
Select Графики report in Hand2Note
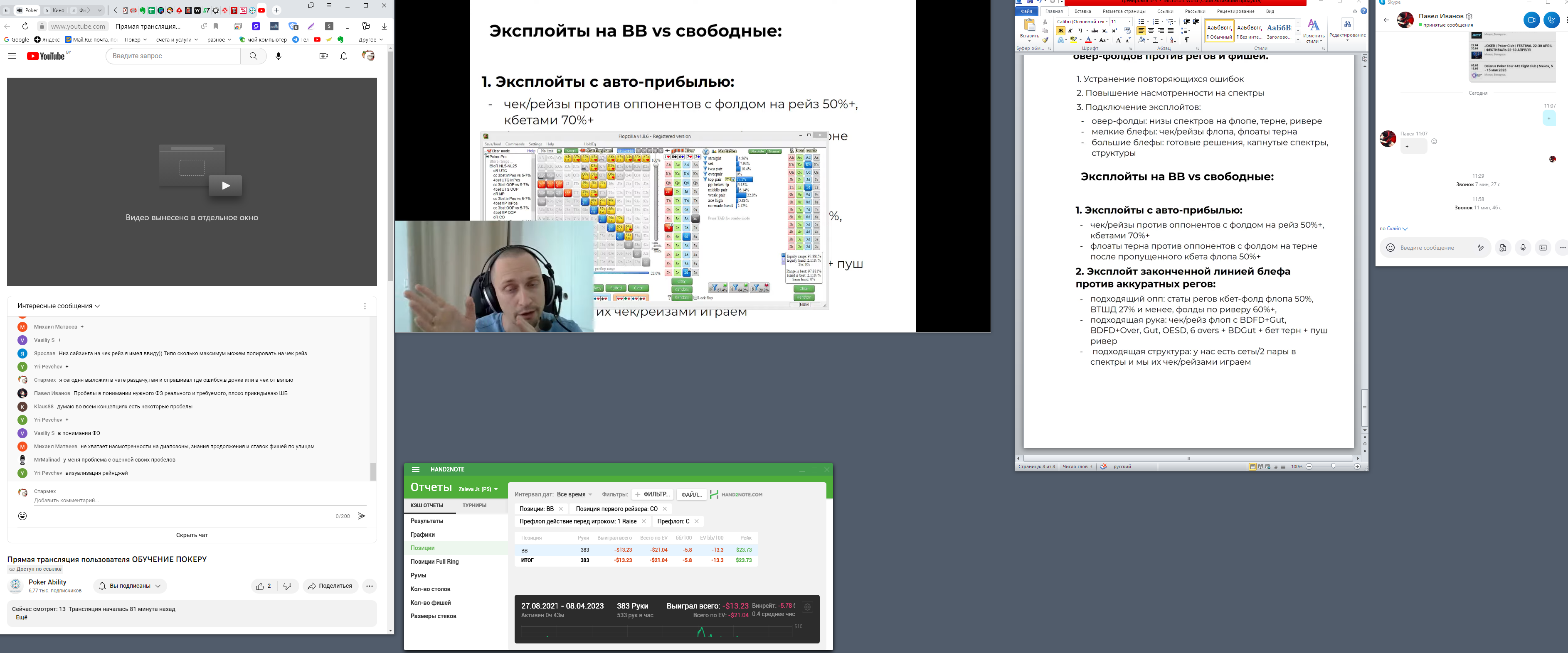[422, 535]
